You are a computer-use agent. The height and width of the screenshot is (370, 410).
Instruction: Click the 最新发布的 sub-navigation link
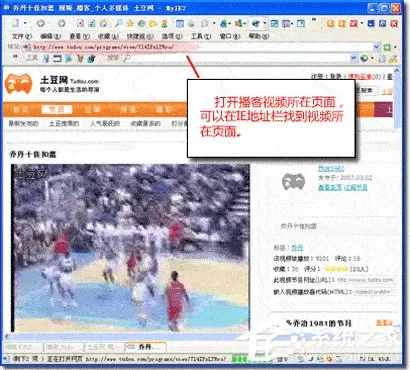[23, 124]
